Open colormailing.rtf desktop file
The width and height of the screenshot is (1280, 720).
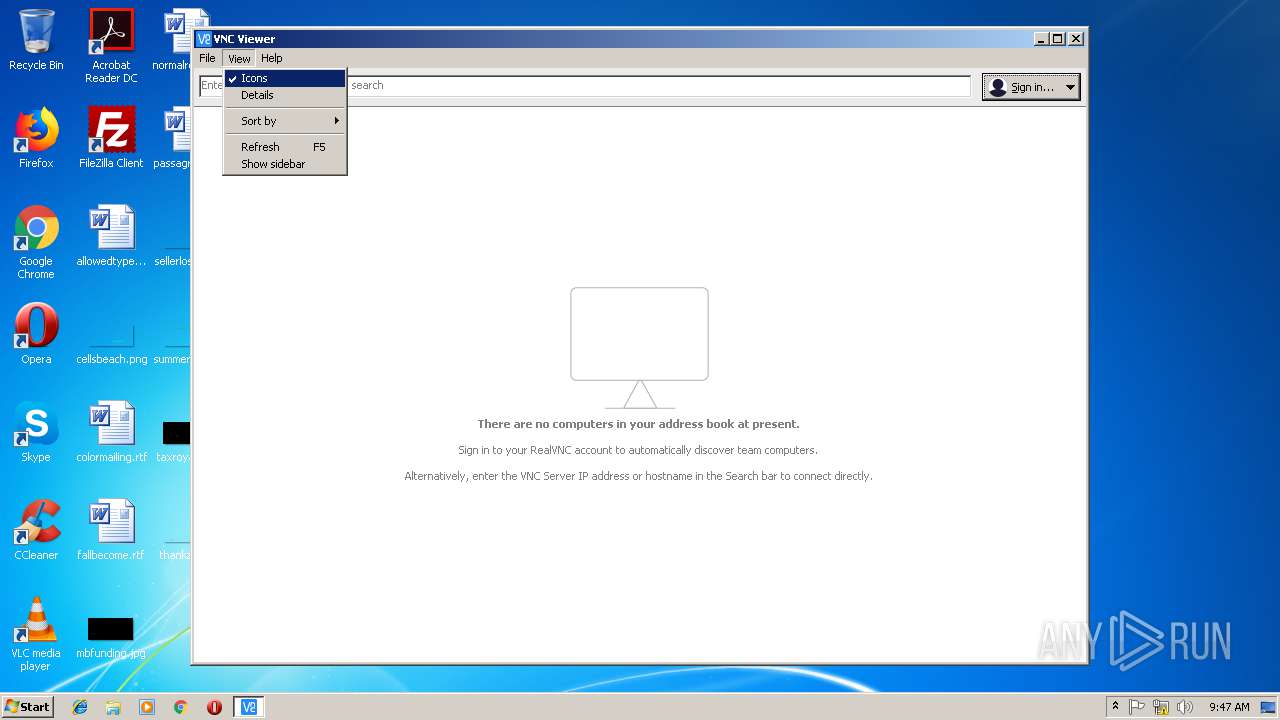[x=111, y=432]
